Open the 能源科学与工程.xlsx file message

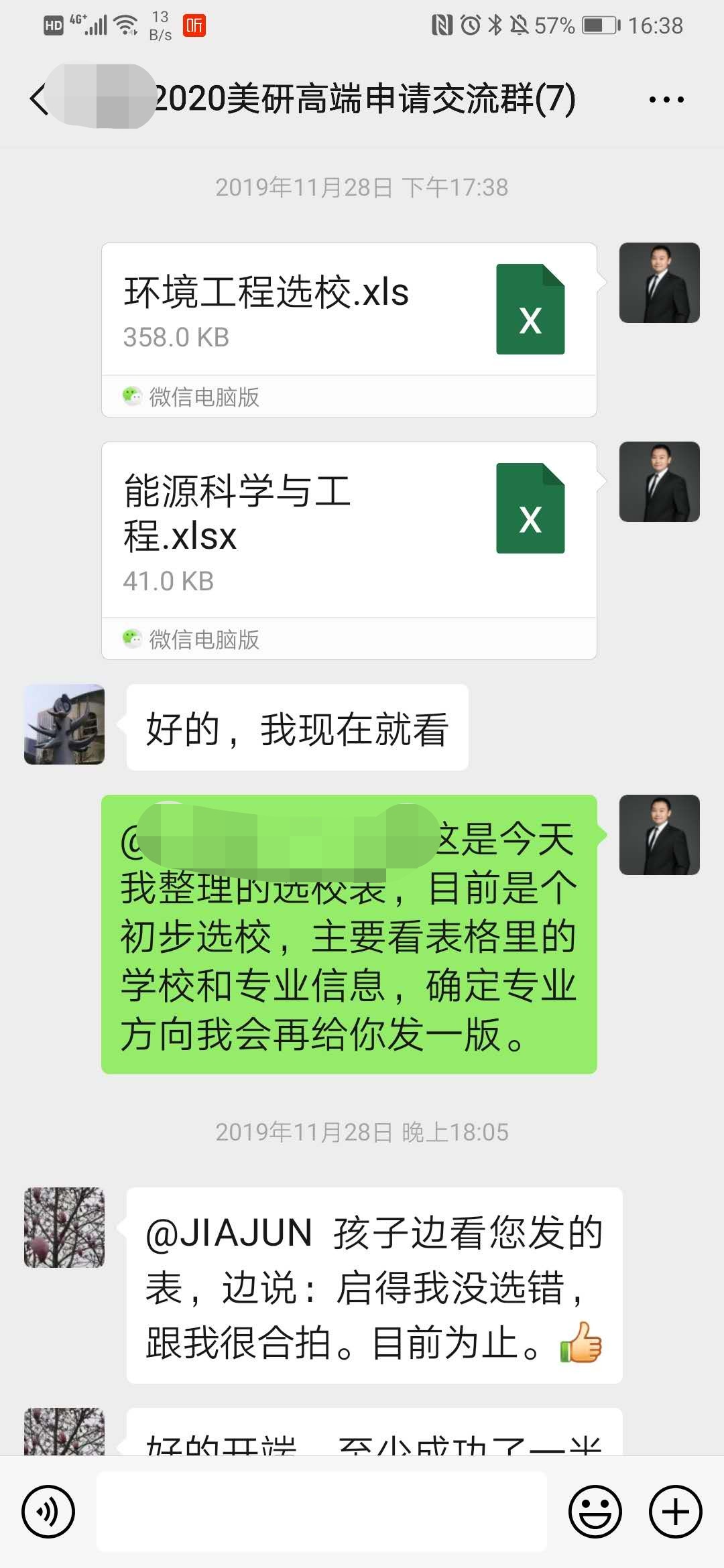(x=349, y=551)
